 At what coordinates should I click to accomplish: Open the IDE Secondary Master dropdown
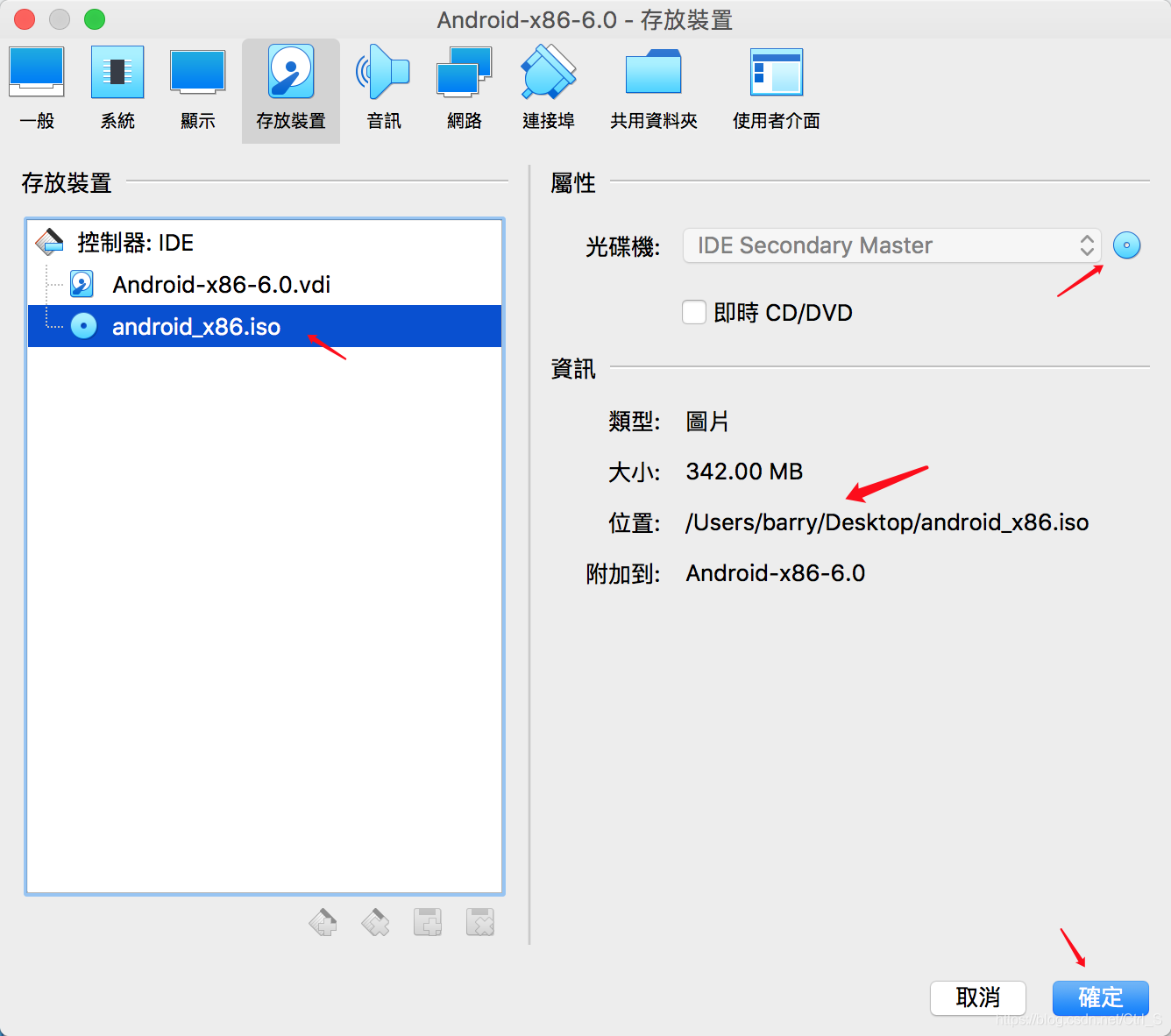891,245
